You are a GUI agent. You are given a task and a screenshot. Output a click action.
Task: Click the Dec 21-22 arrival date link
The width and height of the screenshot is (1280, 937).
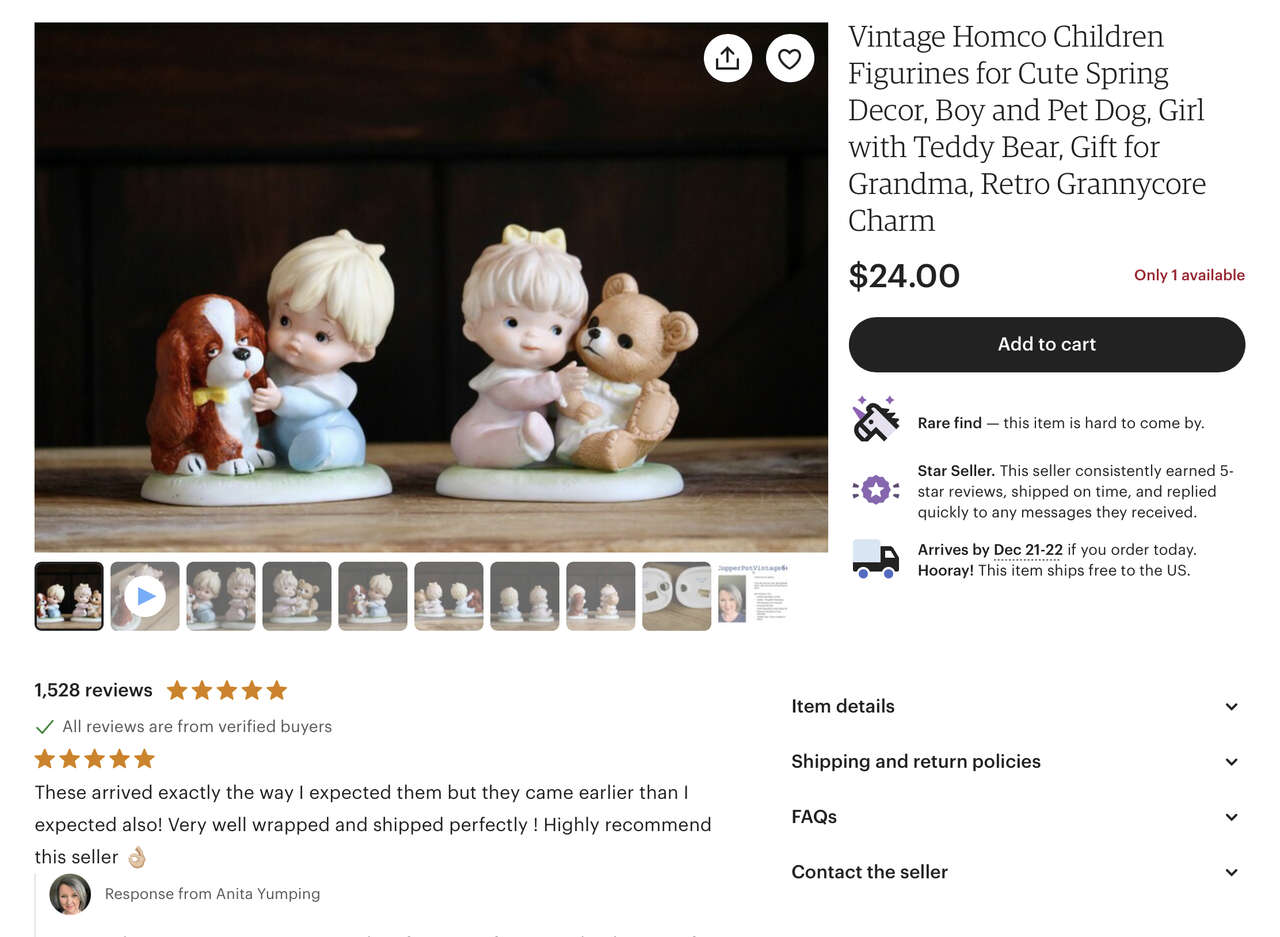point(1027,550)
